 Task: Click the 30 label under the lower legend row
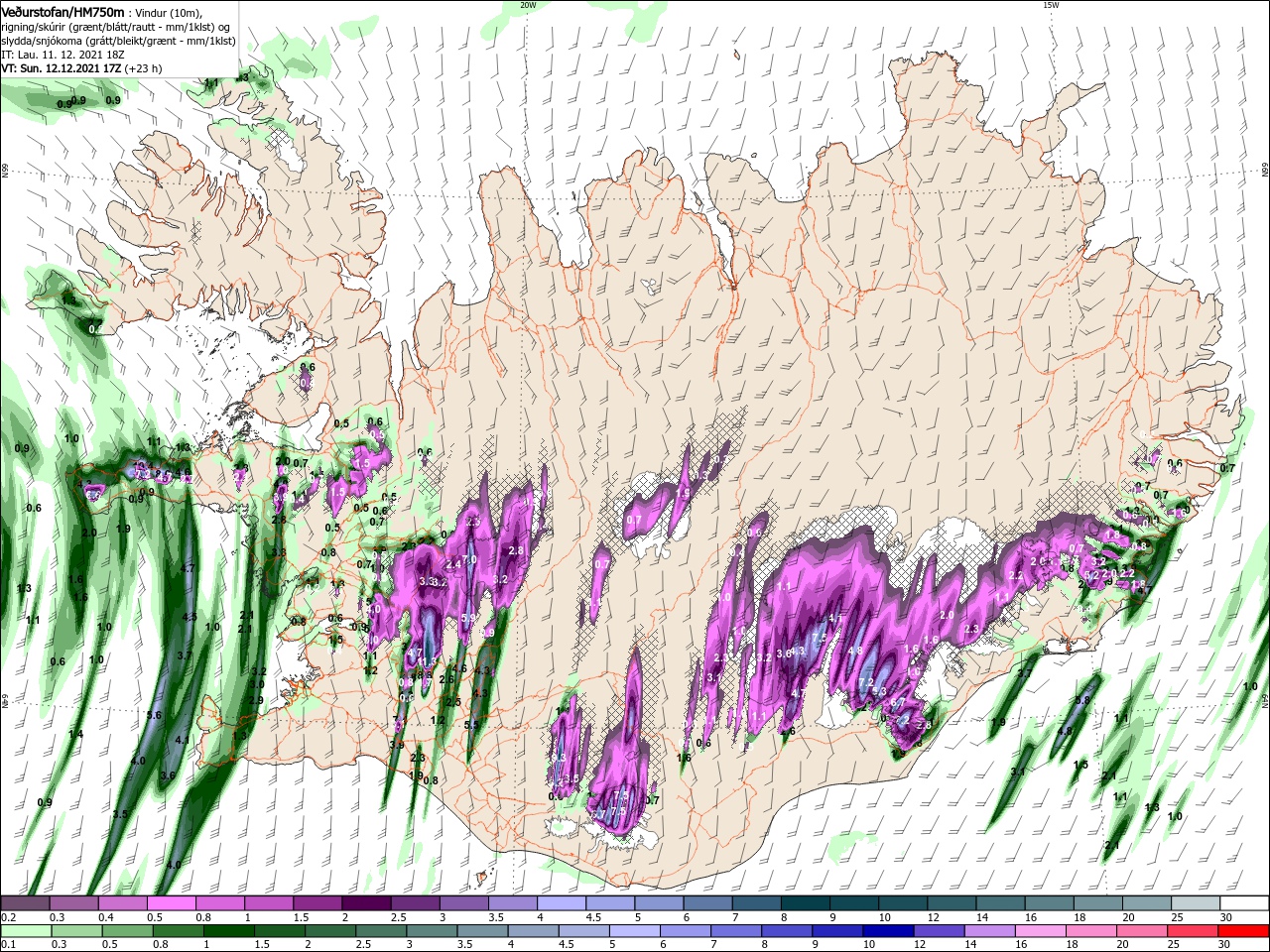(x=1225, y=945)
